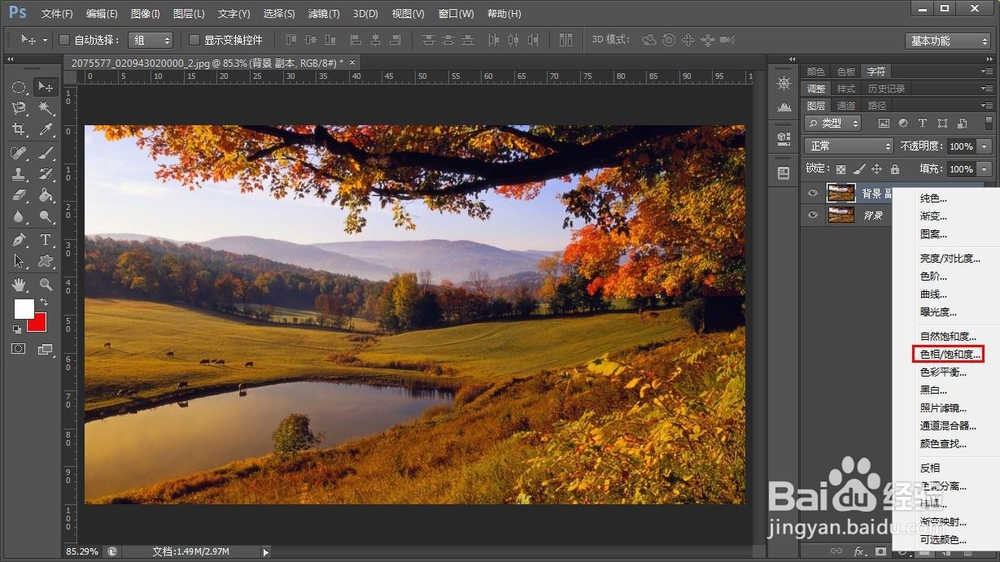Open the 3D panel icon with cube
Screen dimensions: 1000x562
(x=784, y=138)
